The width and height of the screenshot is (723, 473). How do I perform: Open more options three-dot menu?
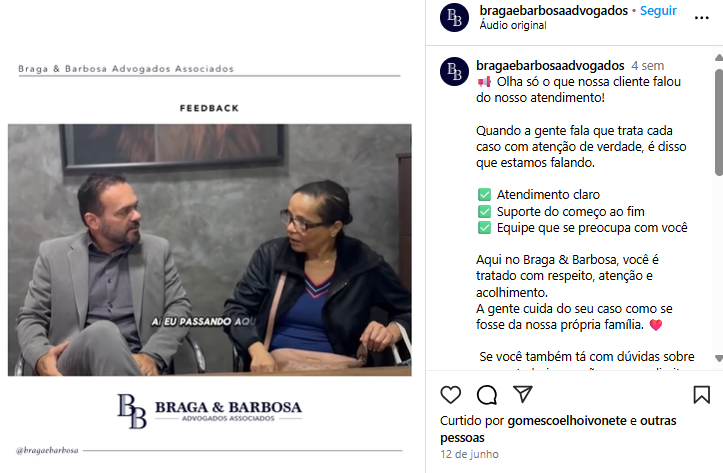701,18
